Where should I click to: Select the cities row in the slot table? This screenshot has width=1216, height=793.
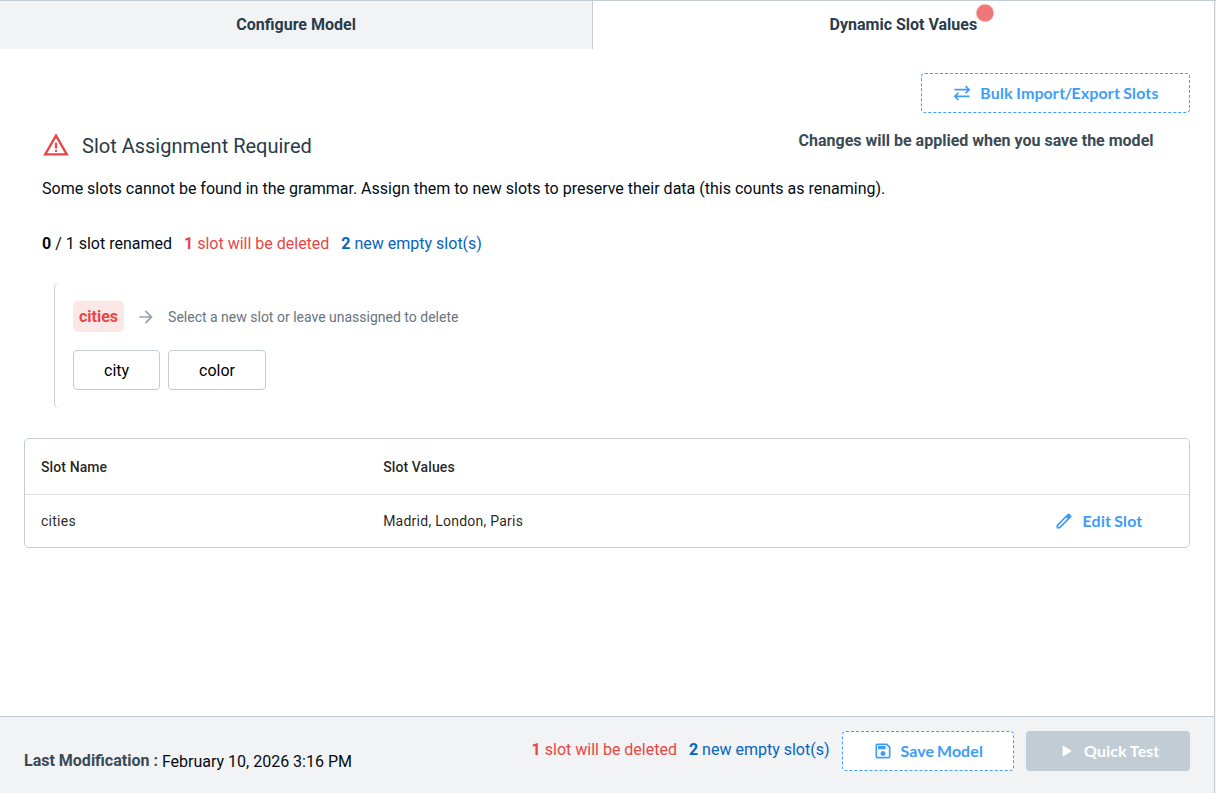coord(58,521)
